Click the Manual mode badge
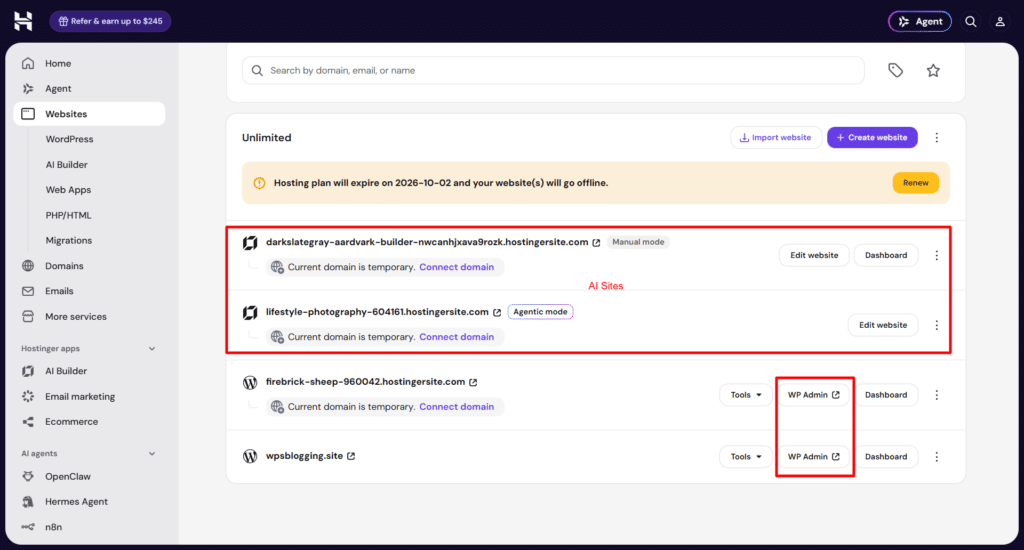 638,242
